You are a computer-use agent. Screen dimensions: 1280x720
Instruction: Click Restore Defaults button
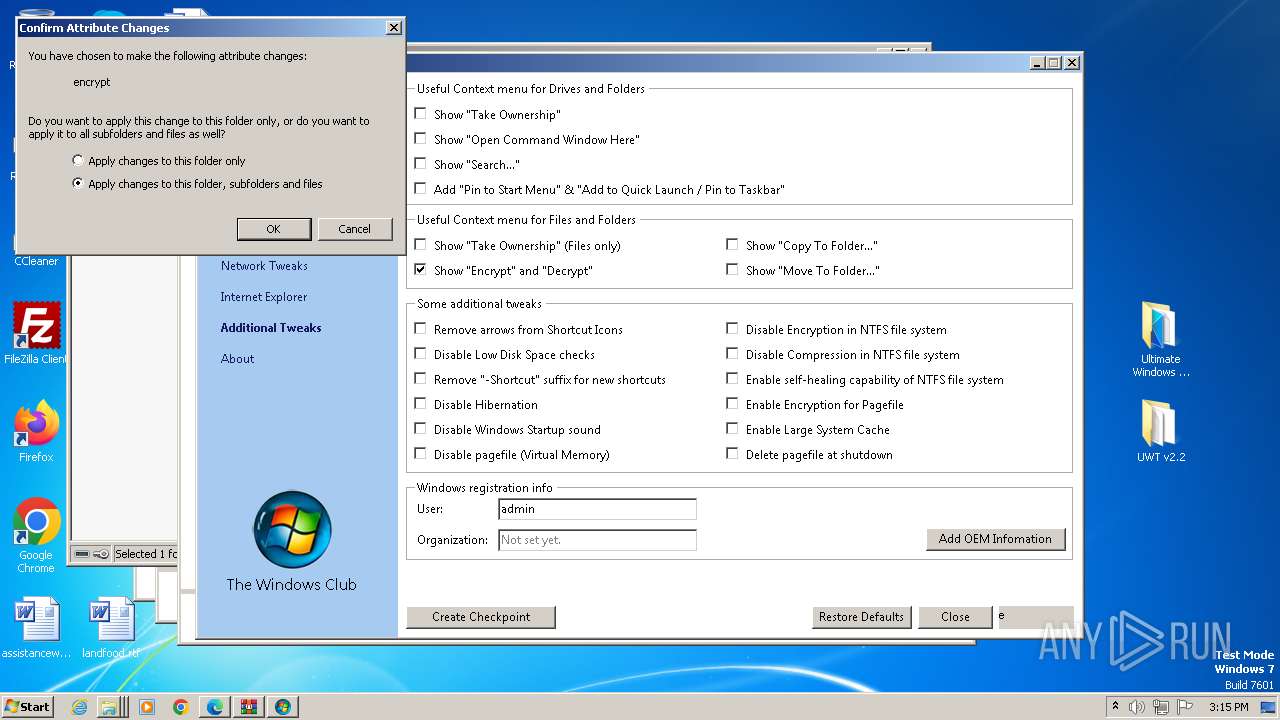click(x=861, y=617)
